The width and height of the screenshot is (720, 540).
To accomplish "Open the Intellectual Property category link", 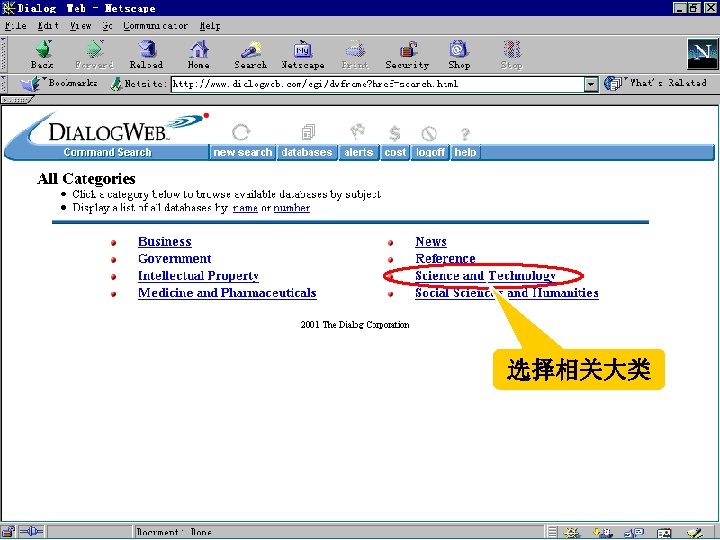I will [198, 276].
